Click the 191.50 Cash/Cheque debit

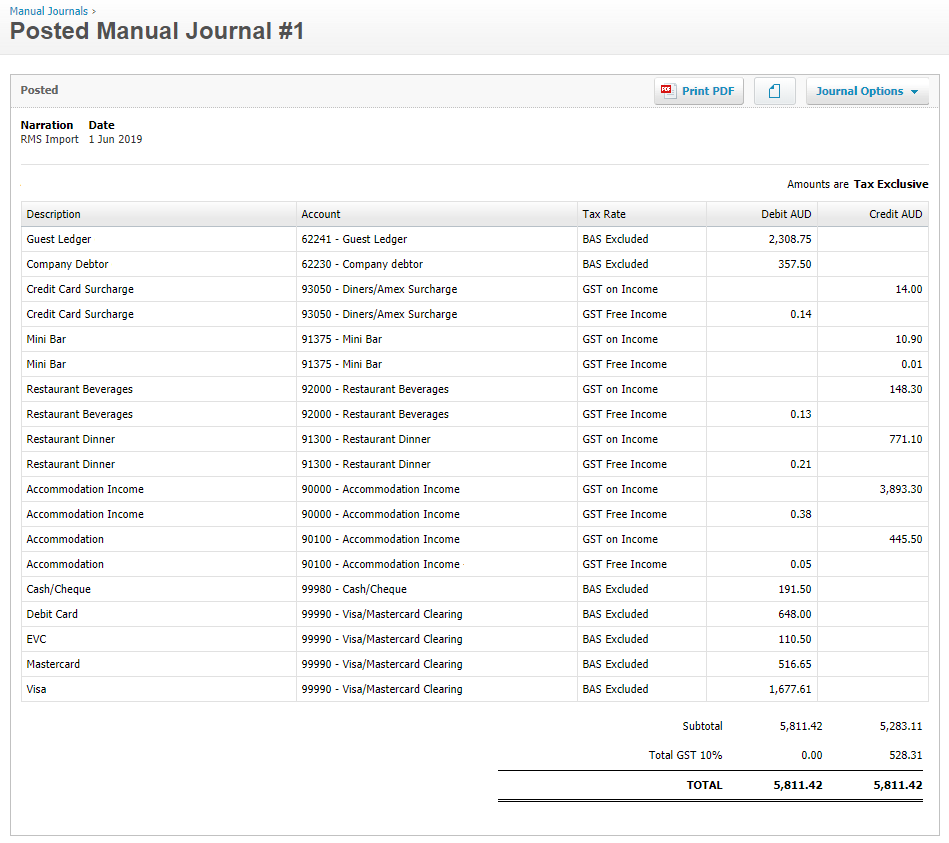coord(795,589)
